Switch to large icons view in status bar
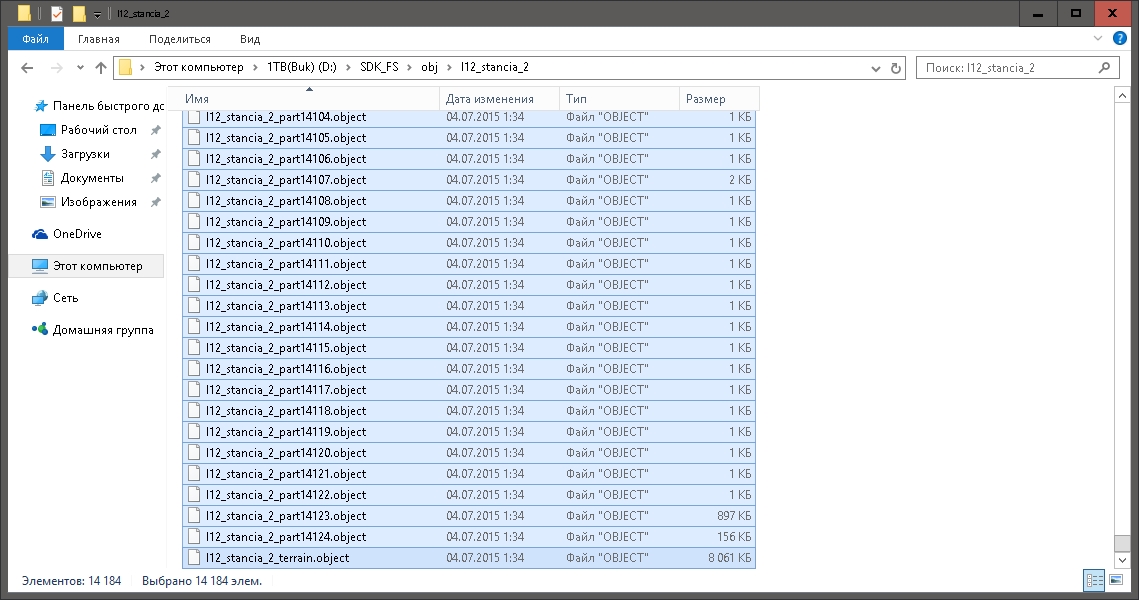This screenshot has width=1139, height=600. 1117,580
